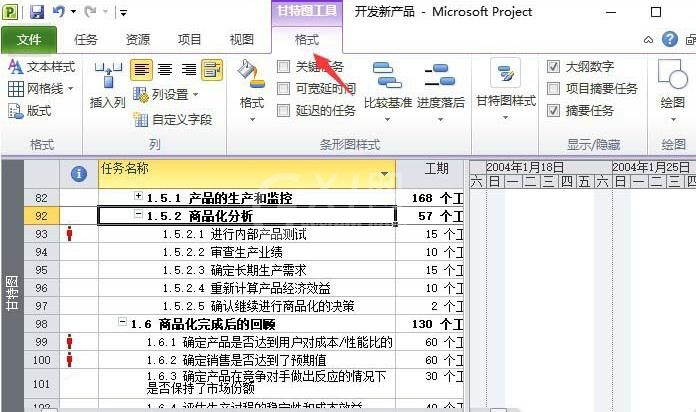696x412 pixels.
Task: Uncheck the 大纲数字 checkbox
Action: point(553,67)
